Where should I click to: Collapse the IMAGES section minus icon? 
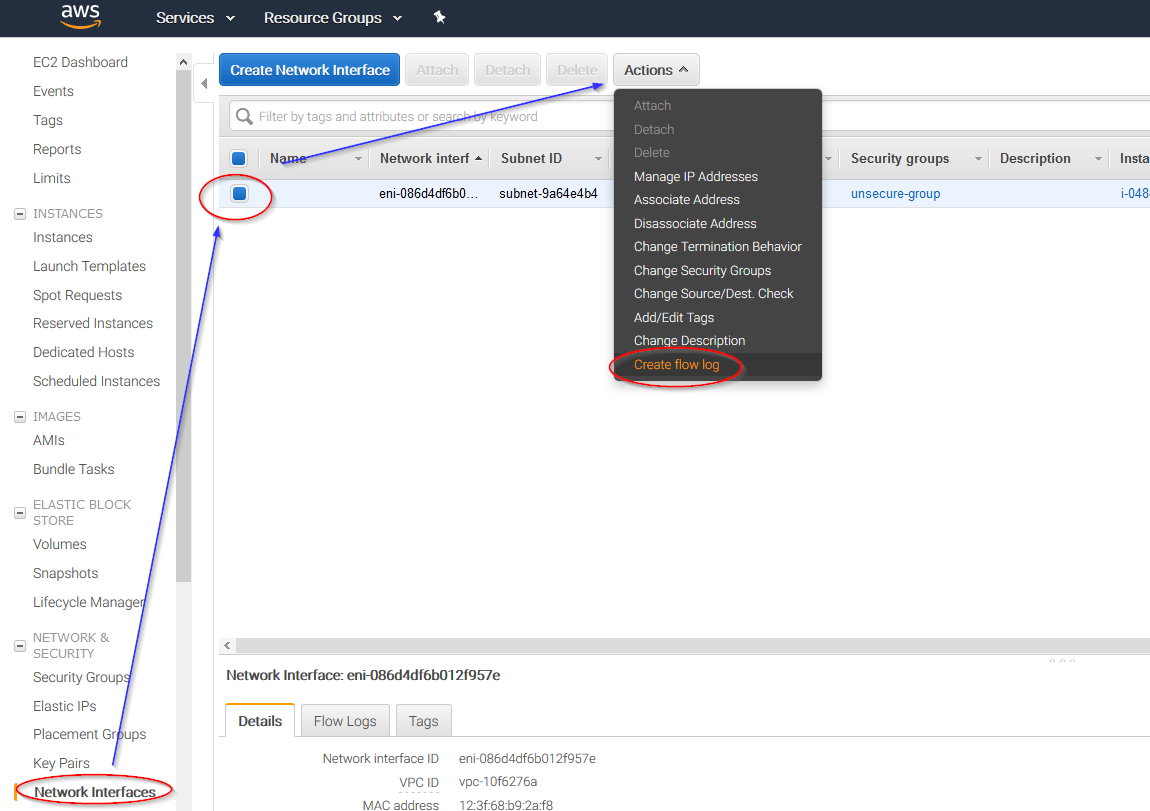click(x=19, y=417)
